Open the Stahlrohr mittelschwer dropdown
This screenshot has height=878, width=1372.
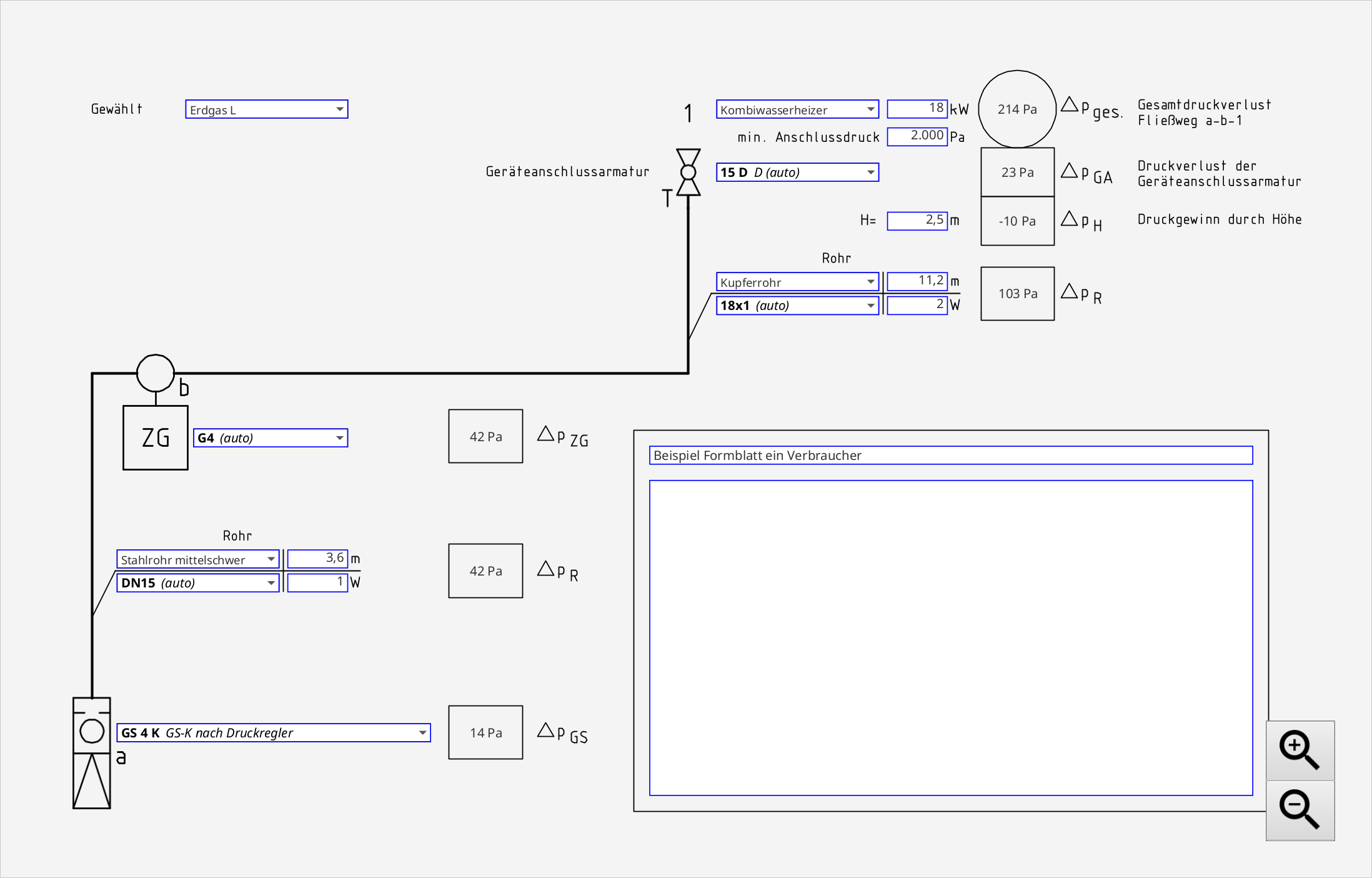point(198,559)
